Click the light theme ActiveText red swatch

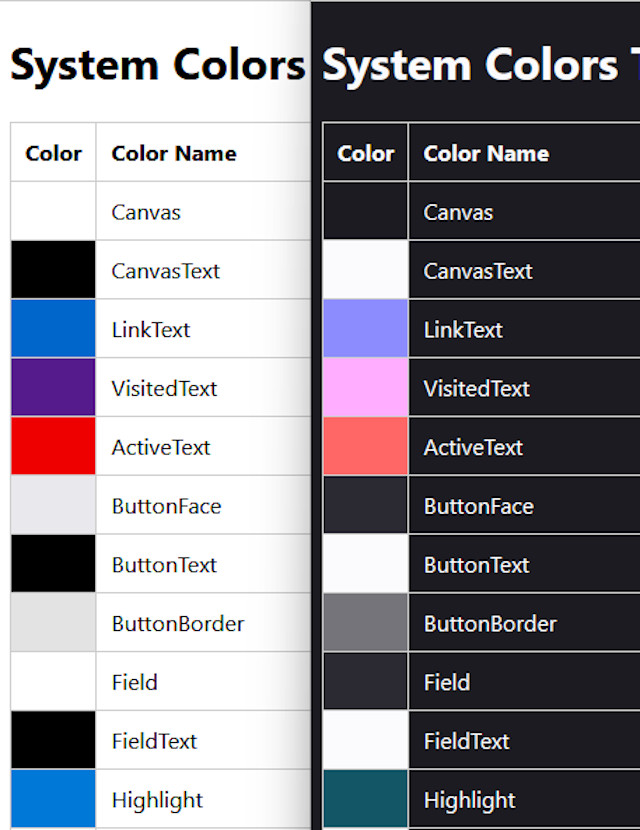coord(53,446)
